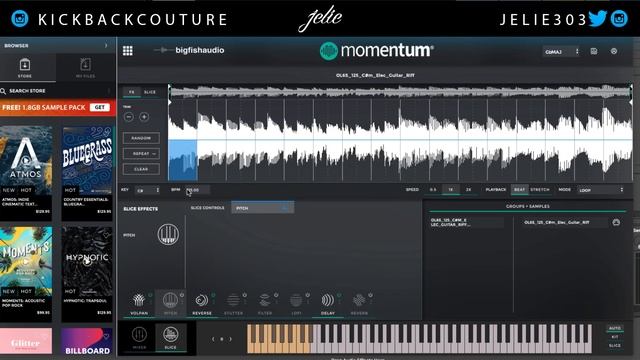The image size is (640, 360).
Task: Set playback to Stretch mode
Action: pos(540,190)
